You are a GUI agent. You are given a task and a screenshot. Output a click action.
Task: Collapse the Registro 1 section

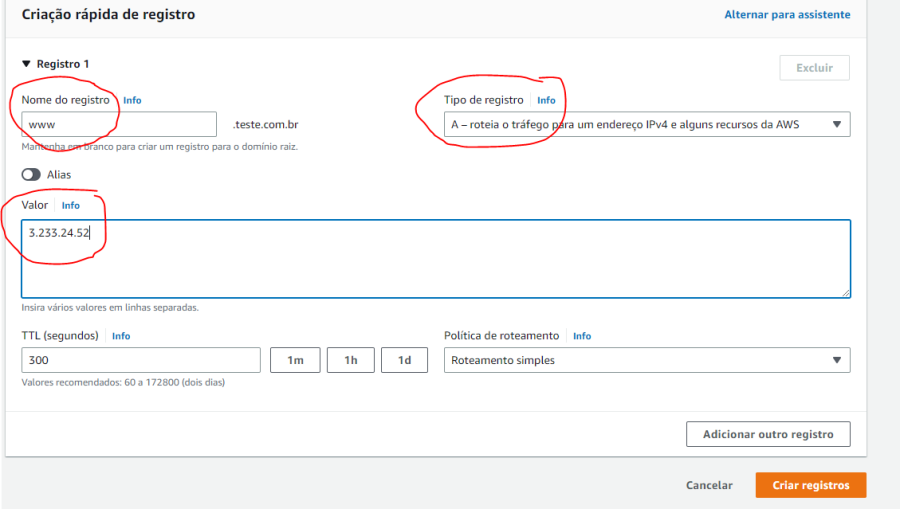coord(27,64)
